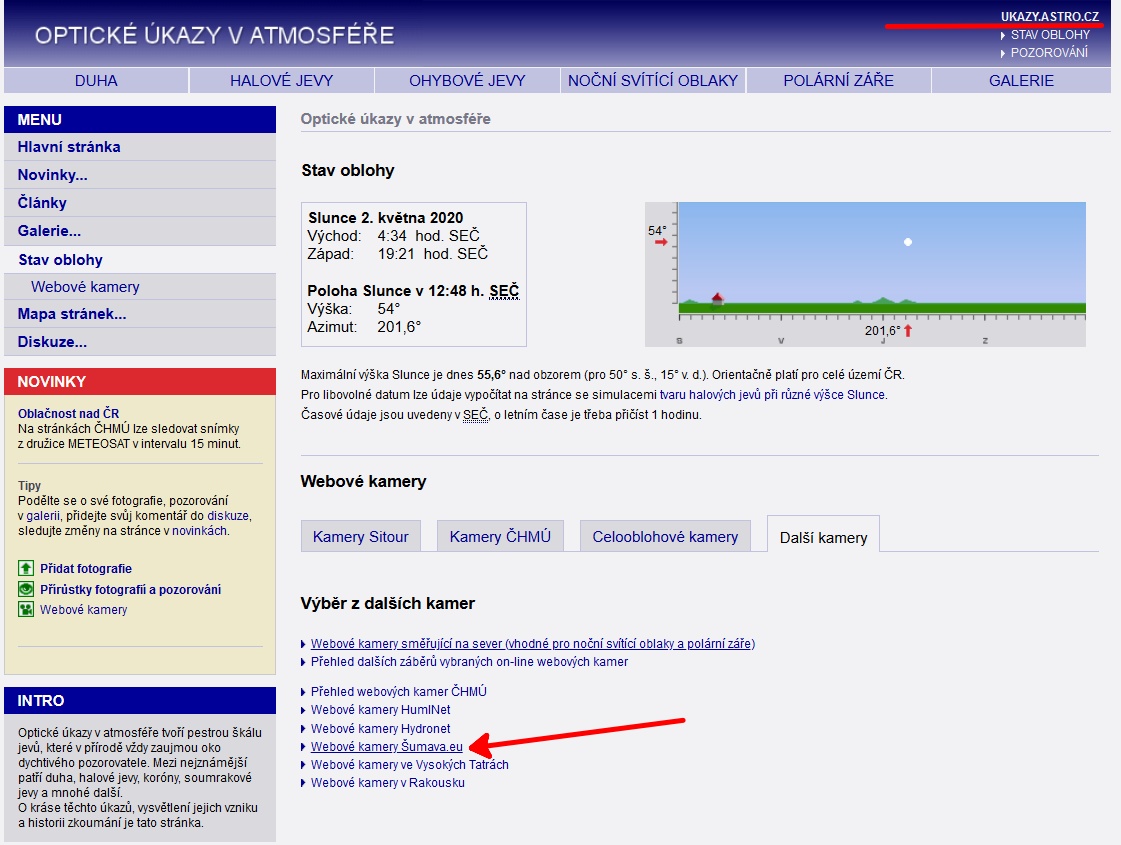Click the green upload arrow icon
The height and width of the screenshot is (845, 1121).
(x=26, y=568)
